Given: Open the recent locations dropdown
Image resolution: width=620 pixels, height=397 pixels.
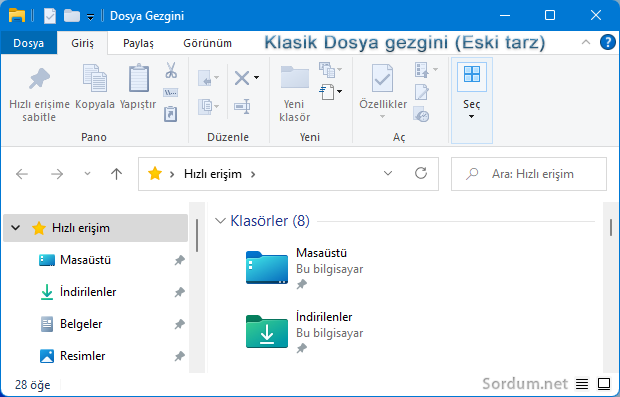Looking at the screenshot, I should [x=87, y=174].
